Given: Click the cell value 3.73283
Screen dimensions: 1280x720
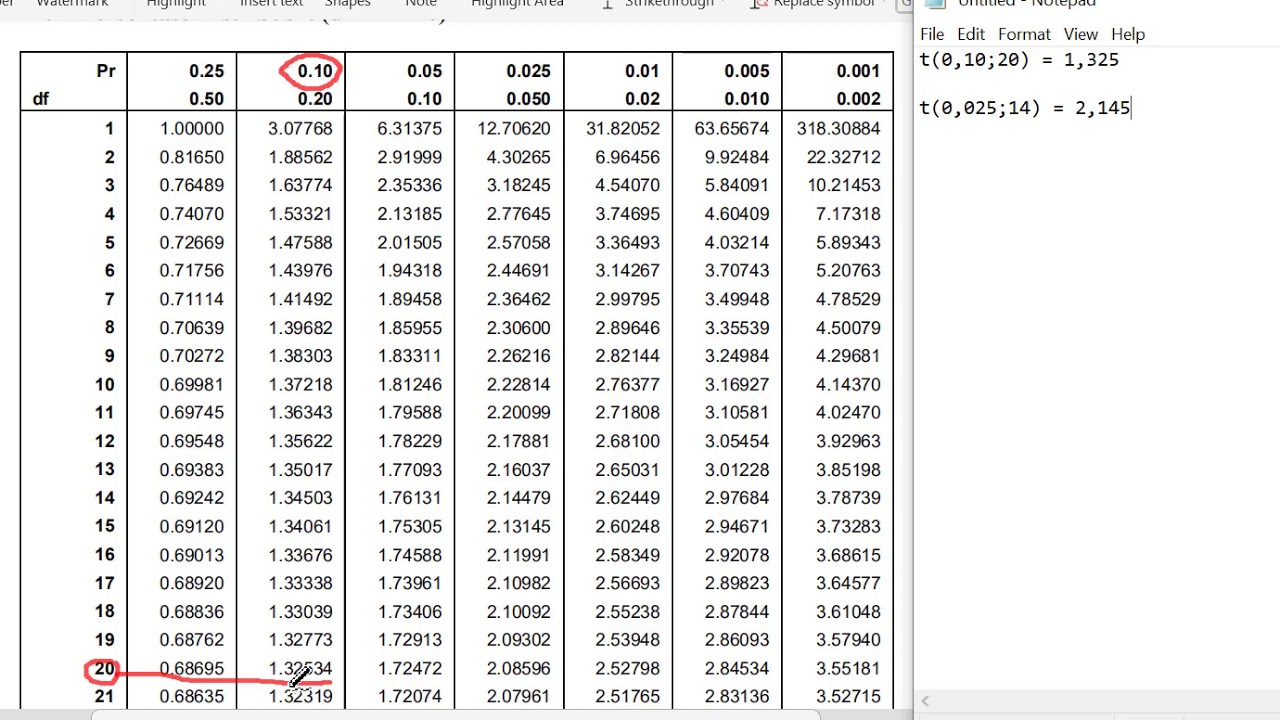Looking at the screenshot, I should (848, 526).
